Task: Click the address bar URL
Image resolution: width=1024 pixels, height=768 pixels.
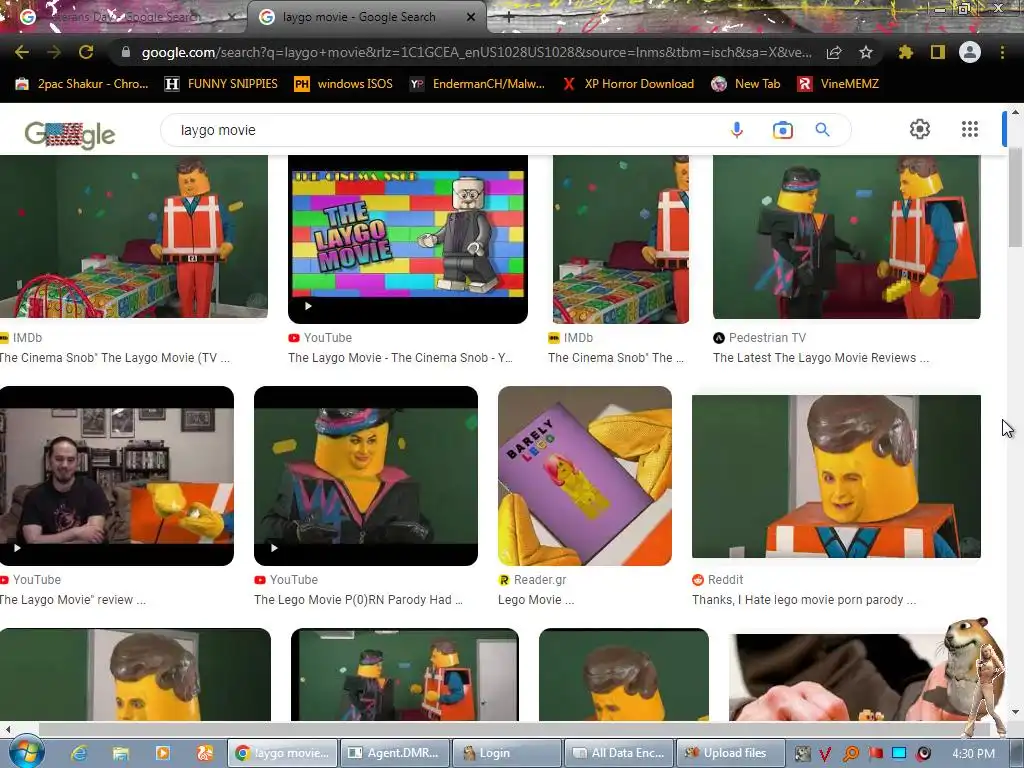Action: pos(477,52)
